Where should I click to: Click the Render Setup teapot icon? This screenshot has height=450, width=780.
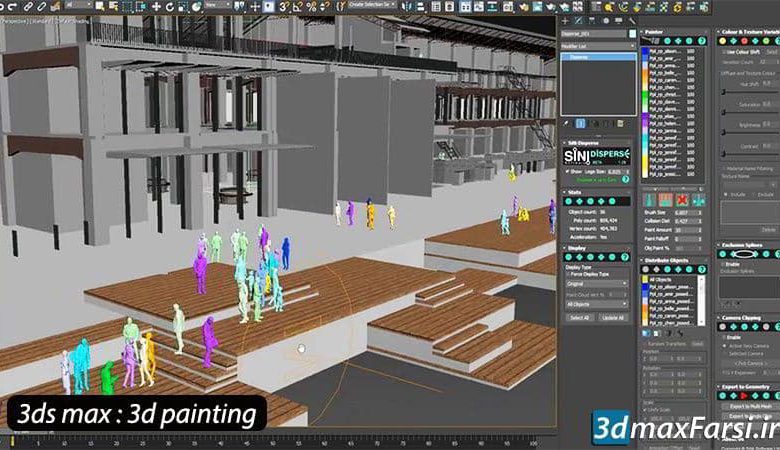(525, 5)
